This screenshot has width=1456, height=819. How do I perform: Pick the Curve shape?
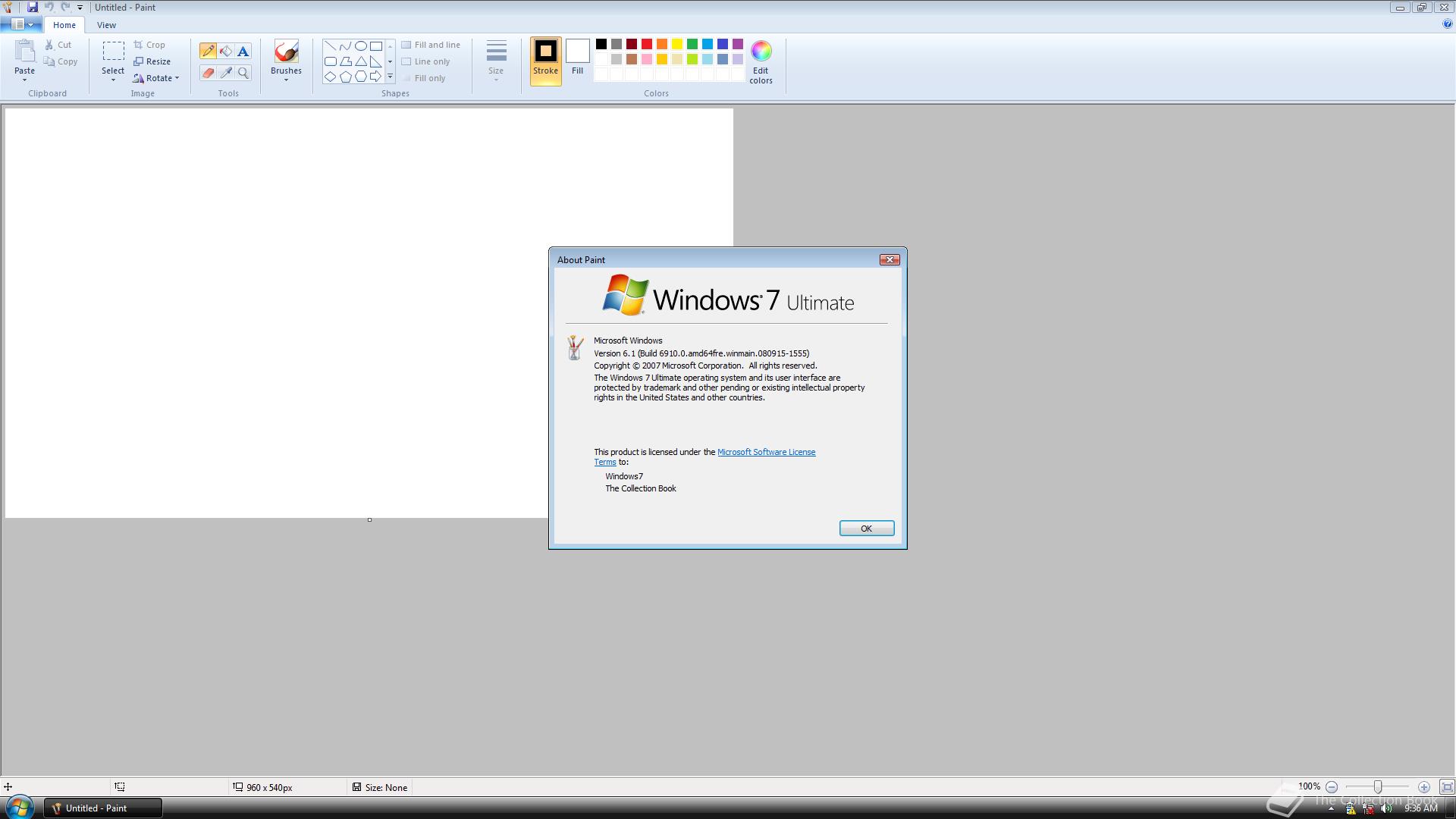[346, 45]
